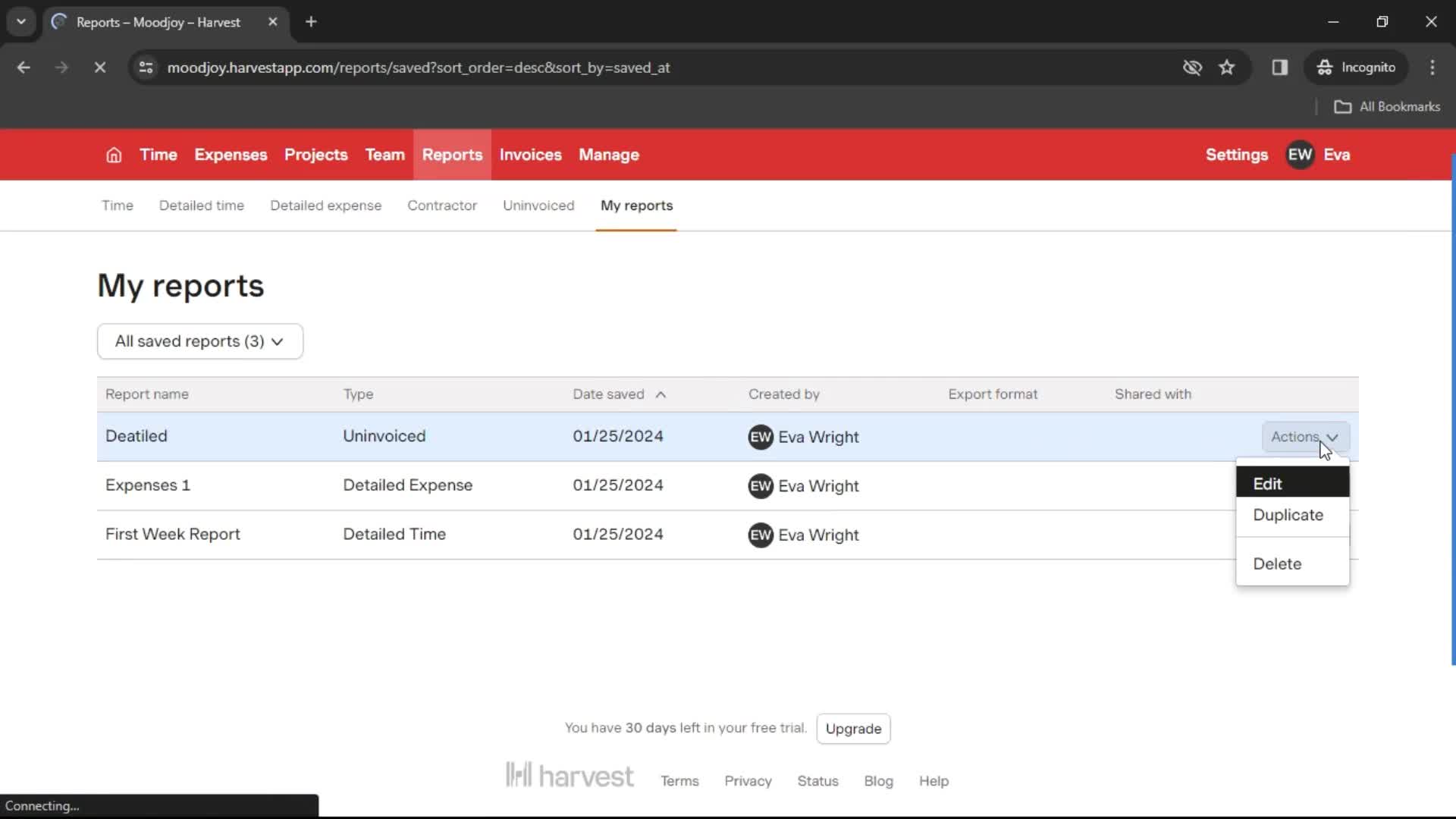The width and height of the screenshot is (1456, 819).
Task: Select Edit from Actions menu
Action: [x=1292, y=484]
